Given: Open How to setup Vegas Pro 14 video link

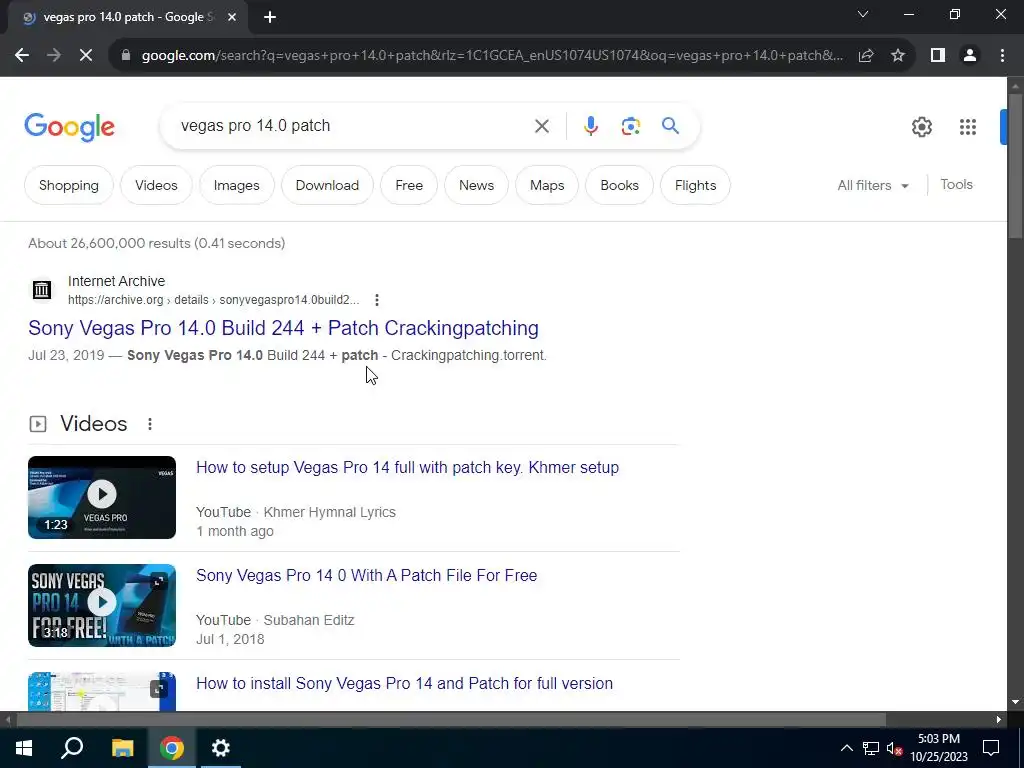Looking at the screenshot, I should pos(408,468).
